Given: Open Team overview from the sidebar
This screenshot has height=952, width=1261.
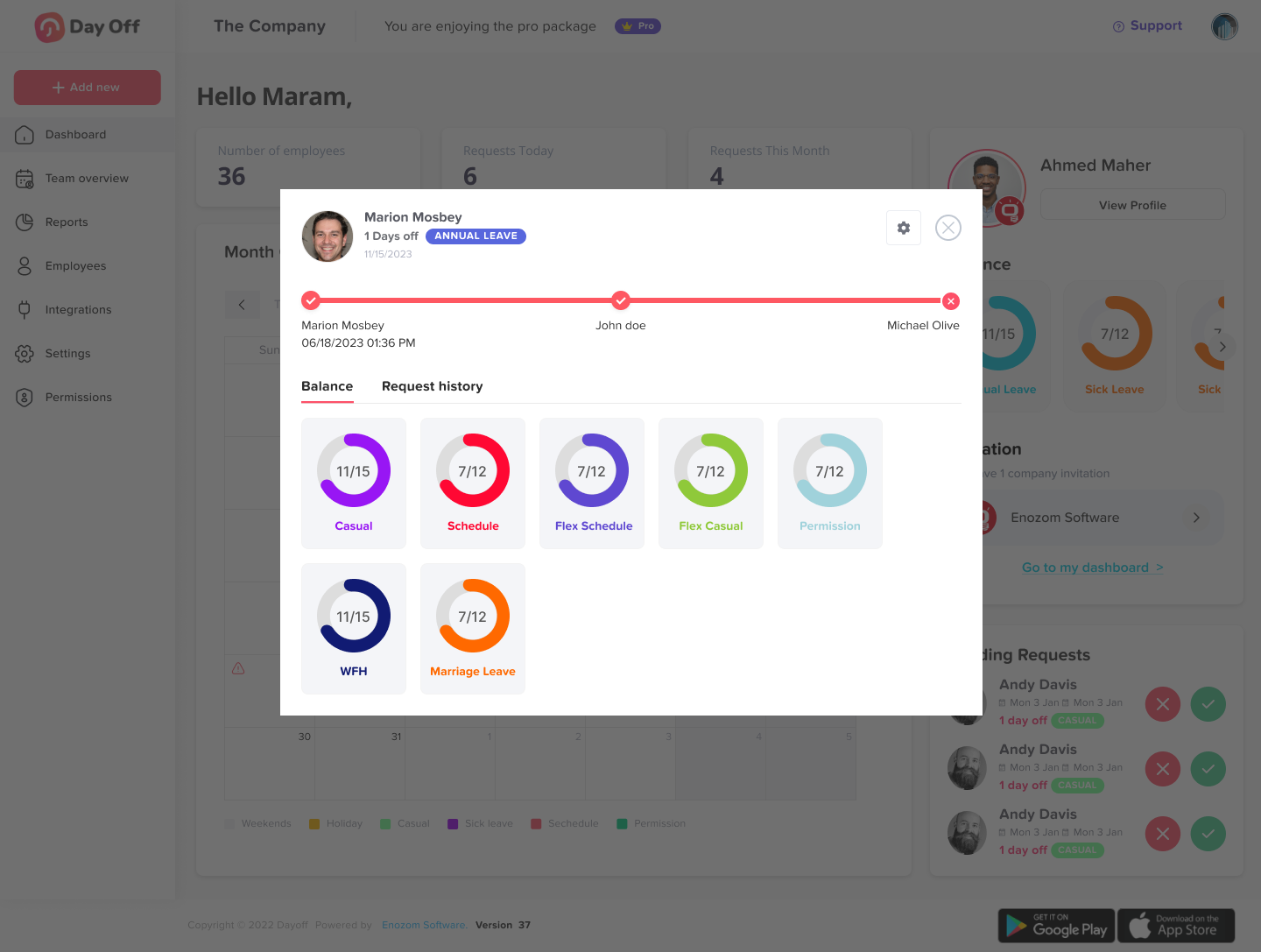Looking at the screenshot, I should 87,179.
